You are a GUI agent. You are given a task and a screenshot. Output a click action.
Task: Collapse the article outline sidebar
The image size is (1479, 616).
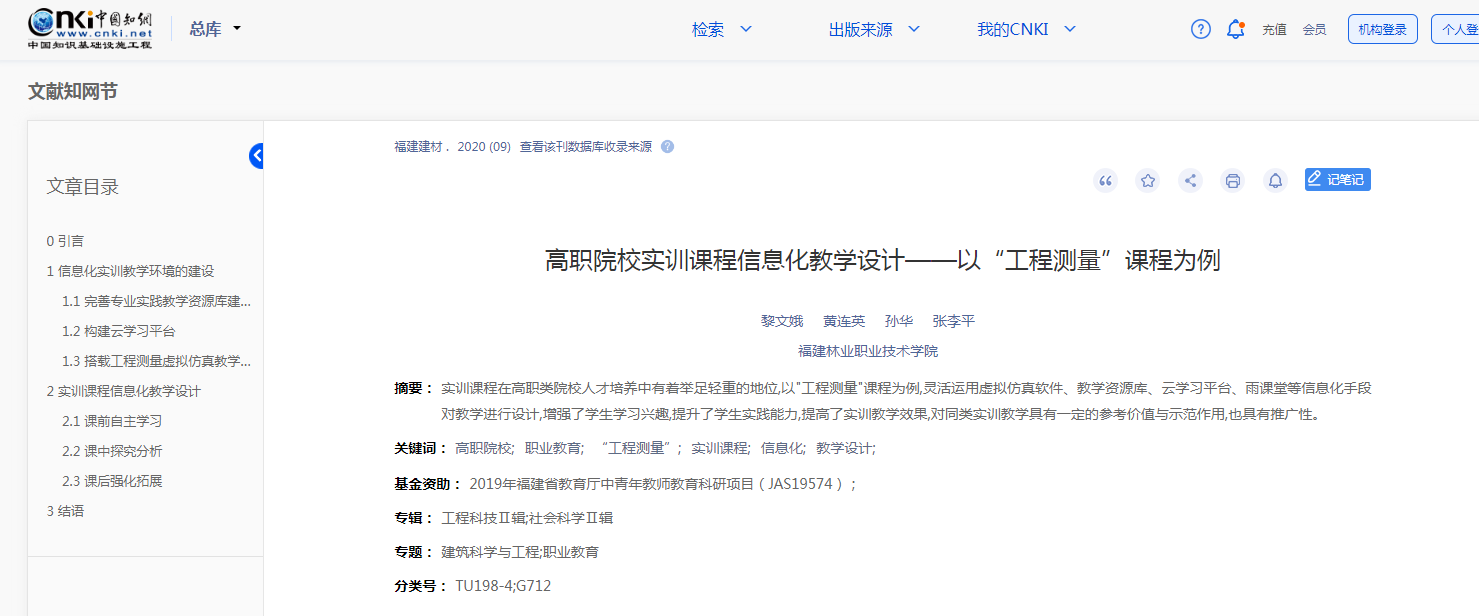point(257,156)
